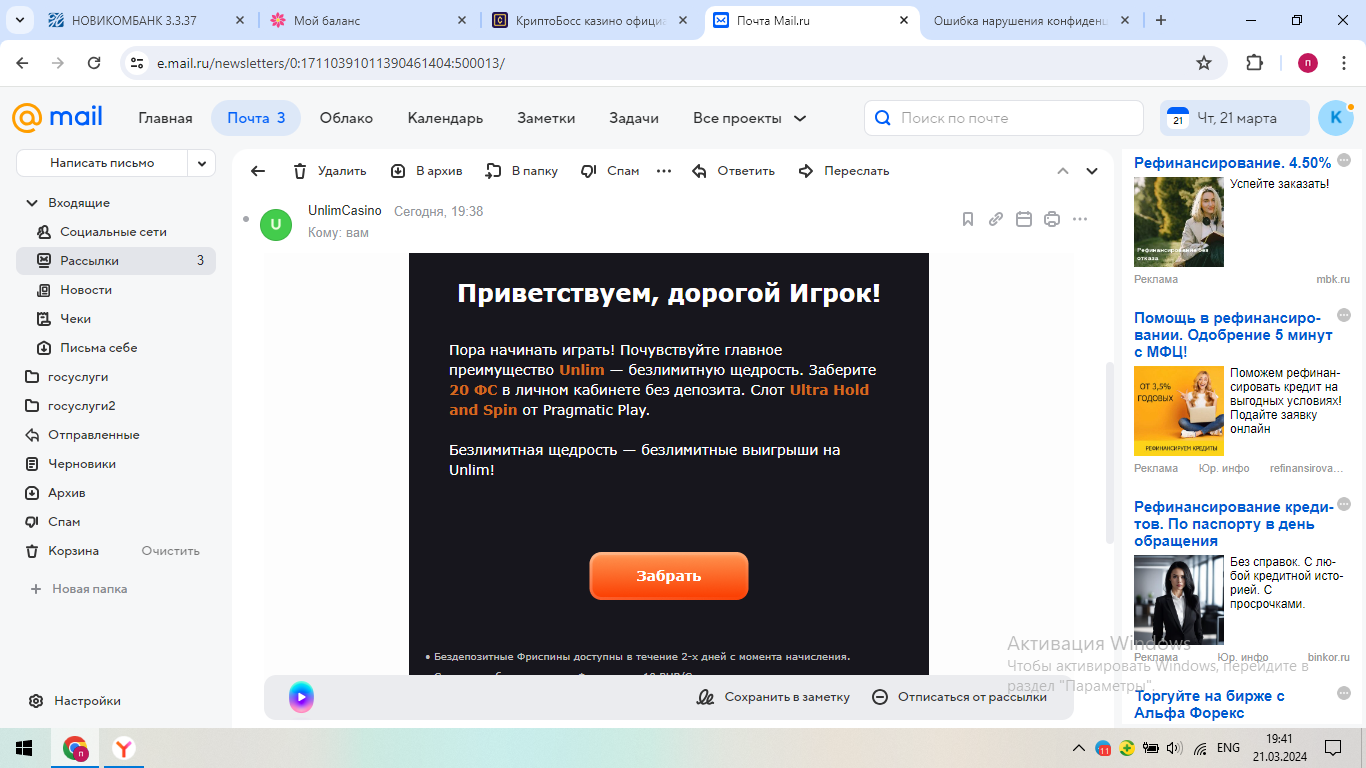The width and height of the screenshot is (1366, 768).
Task: Print the email using the printer icon
Action: click(1051, 218)
